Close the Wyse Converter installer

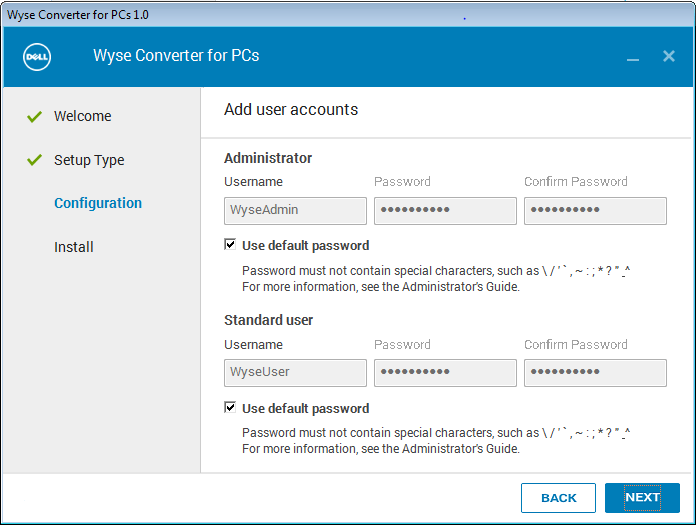(669, 56)
